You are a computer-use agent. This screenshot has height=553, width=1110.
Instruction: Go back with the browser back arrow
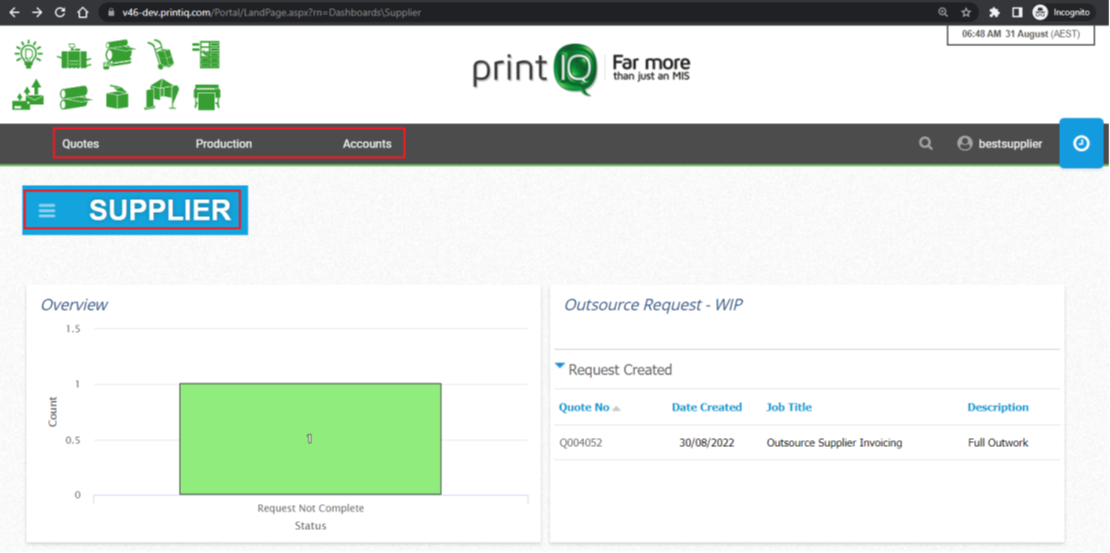click(14, 12)
